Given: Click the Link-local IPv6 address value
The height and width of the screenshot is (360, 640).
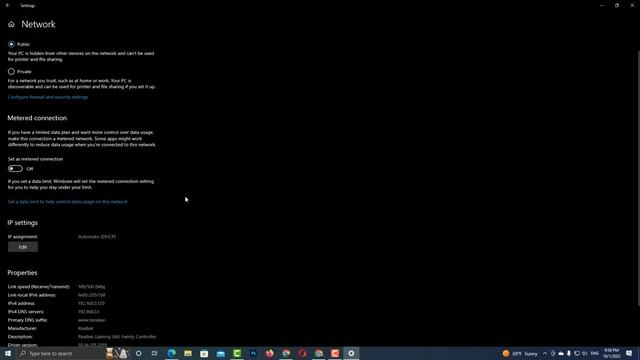Looking at the screenshot, I should 92,295.
